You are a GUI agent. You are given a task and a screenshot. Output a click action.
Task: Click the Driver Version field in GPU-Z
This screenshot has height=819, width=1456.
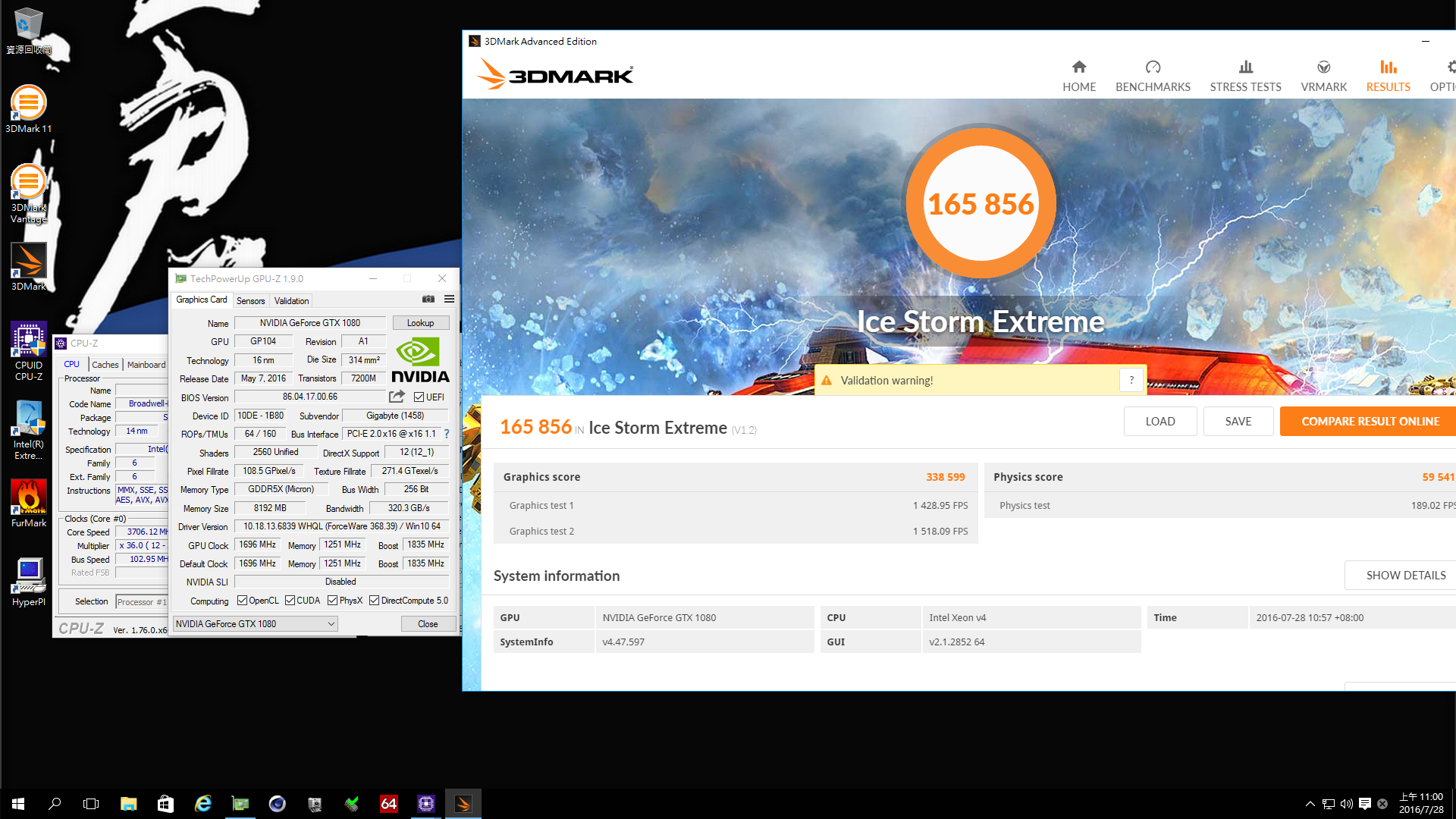341,526
